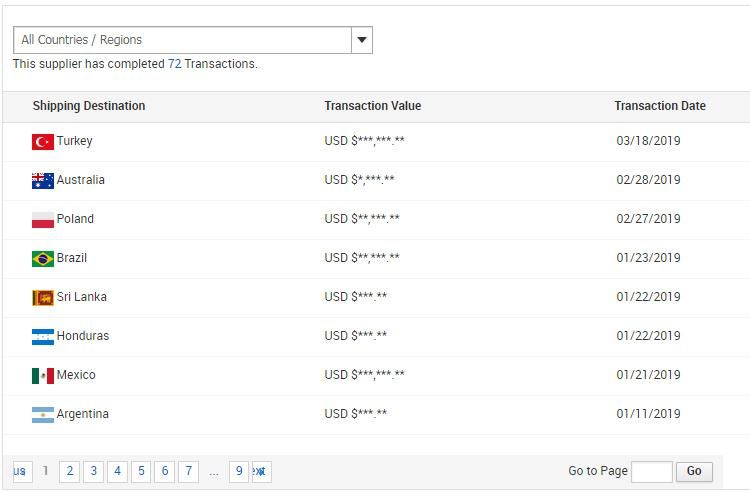The width and height of the screenshot is (750, 492).
Task: Go to the previous page of results
Action: (x=23, y=471)
